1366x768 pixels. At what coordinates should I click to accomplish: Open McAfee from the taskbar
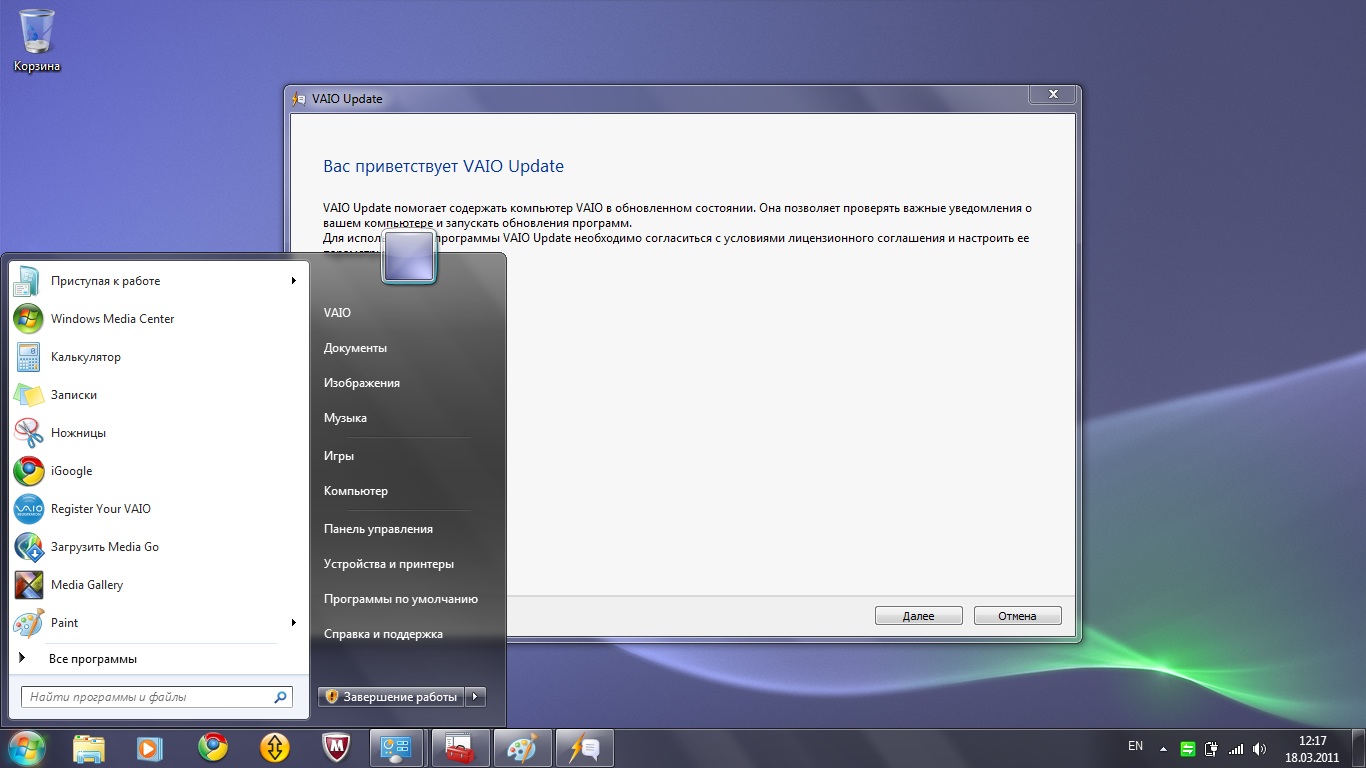337,748
